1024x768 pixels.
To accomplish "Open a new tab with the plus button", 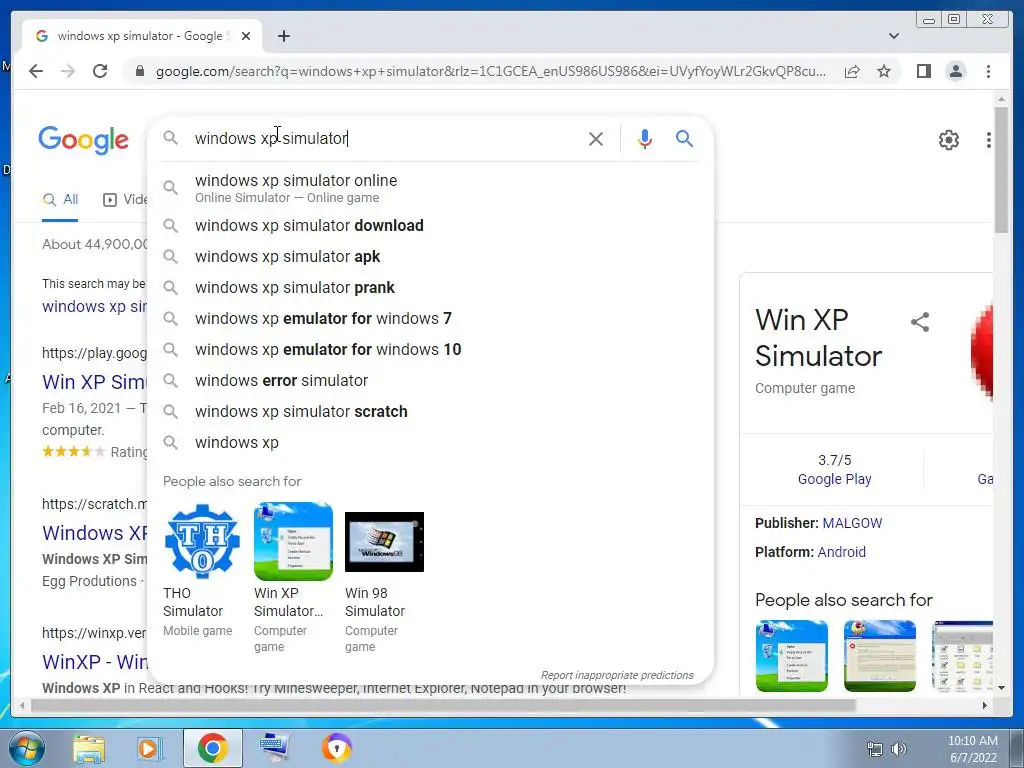I will 283,36.
